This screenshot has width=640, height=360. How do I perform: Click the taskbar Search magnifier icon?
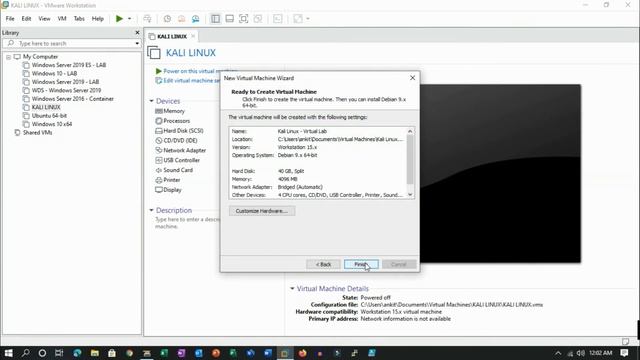(25, 353)
